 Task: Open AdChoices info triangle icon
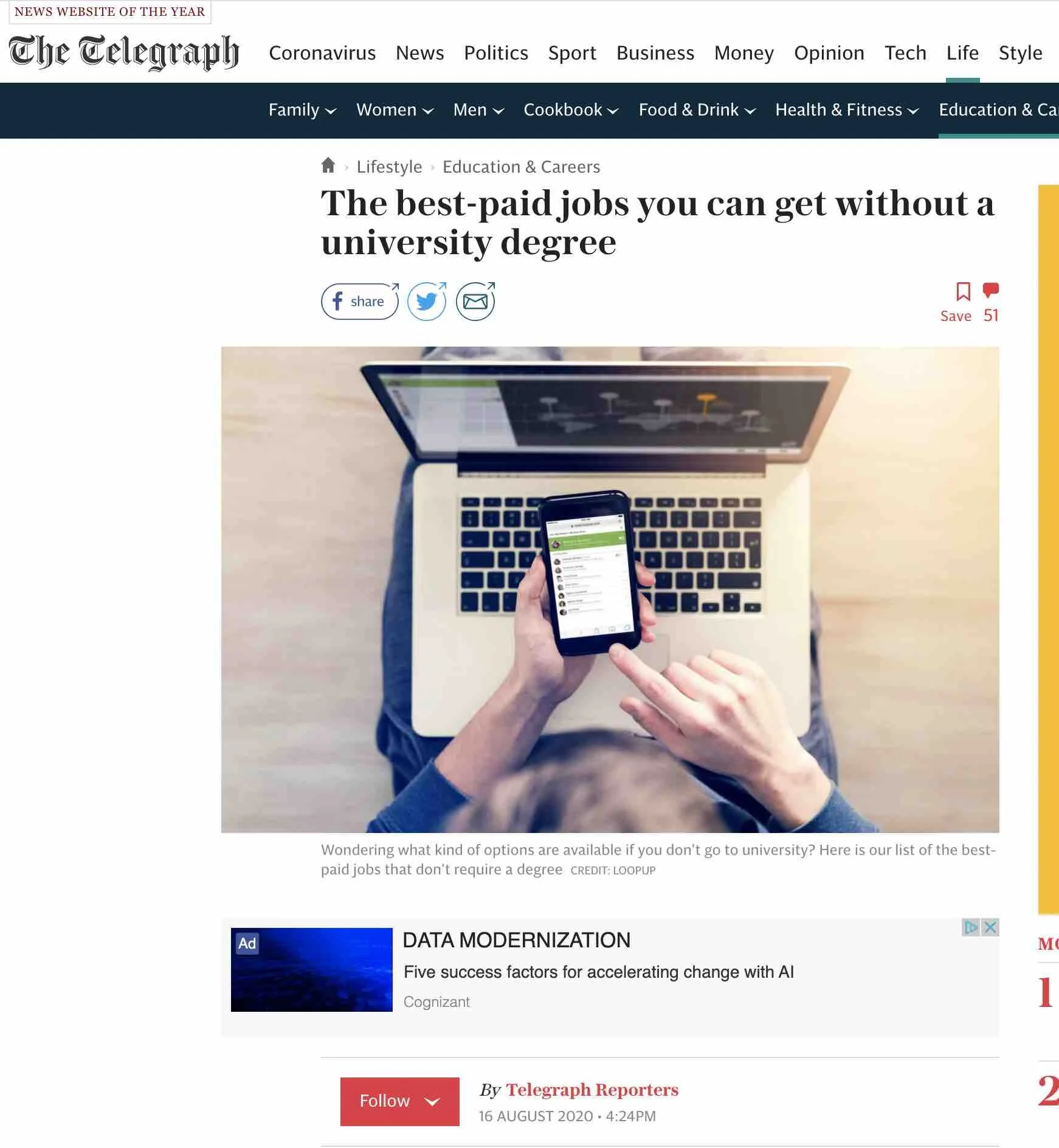point(971,927)
